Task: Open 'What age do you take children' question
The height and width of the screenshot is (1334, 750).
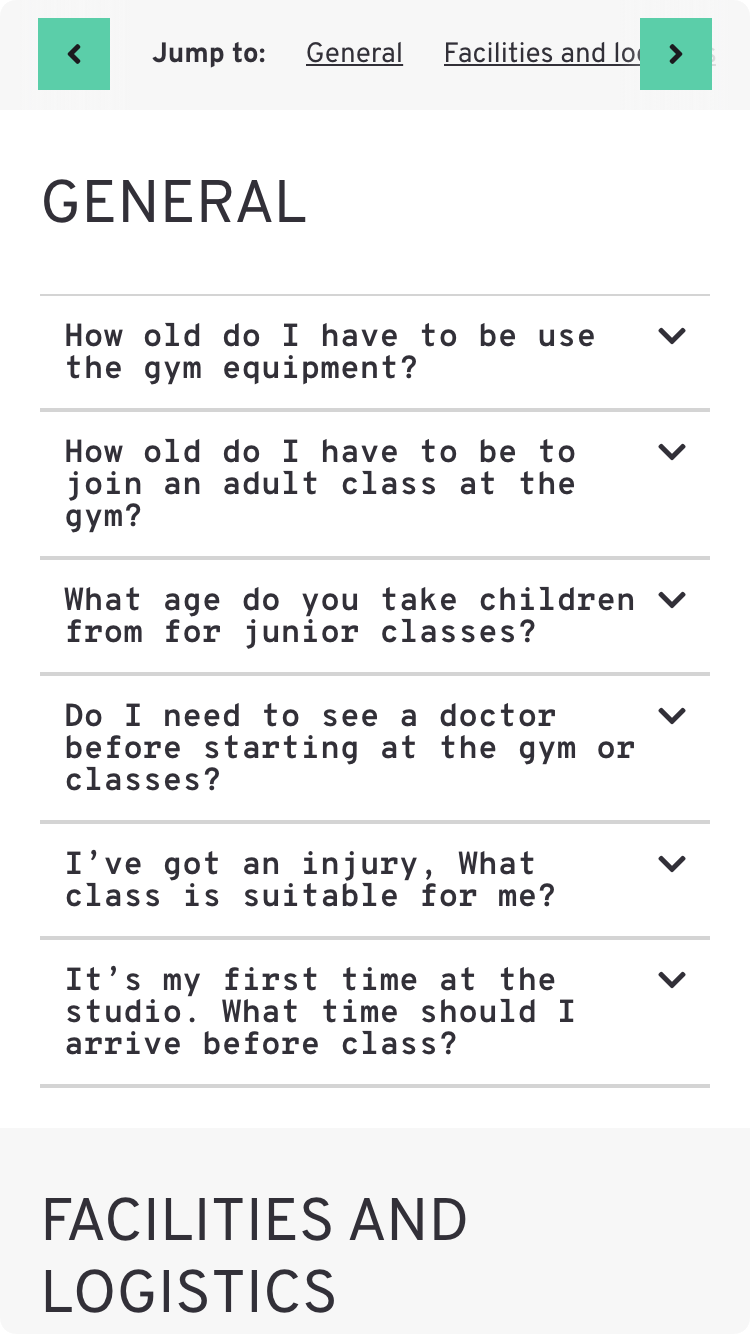Action: pyautogui.click(x=350, y=616)
